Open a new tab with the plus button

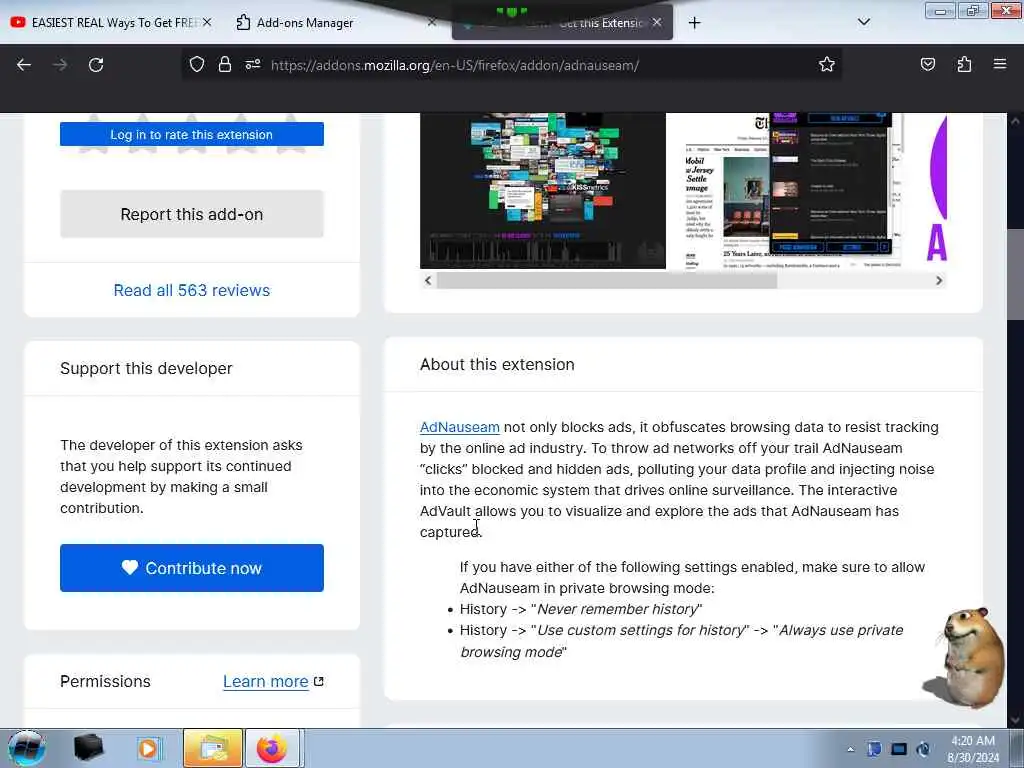click(694, 23)
